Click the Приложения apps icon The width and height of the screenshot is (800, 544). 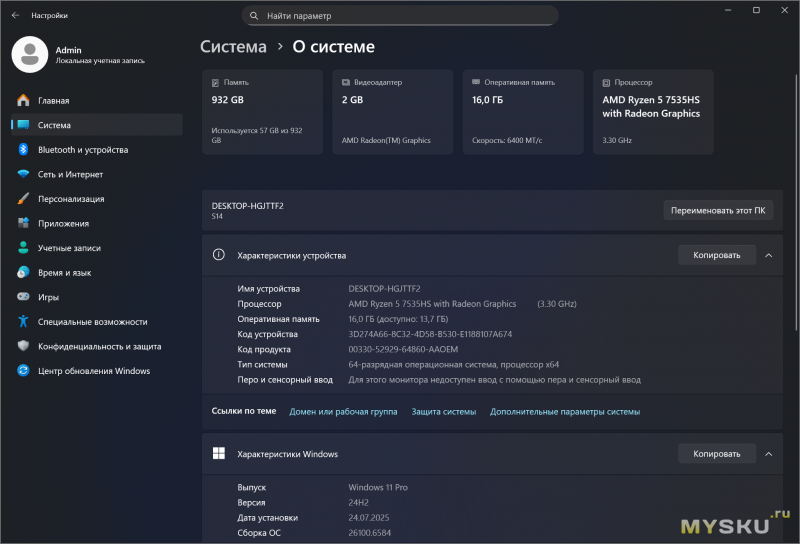(23, 223)
